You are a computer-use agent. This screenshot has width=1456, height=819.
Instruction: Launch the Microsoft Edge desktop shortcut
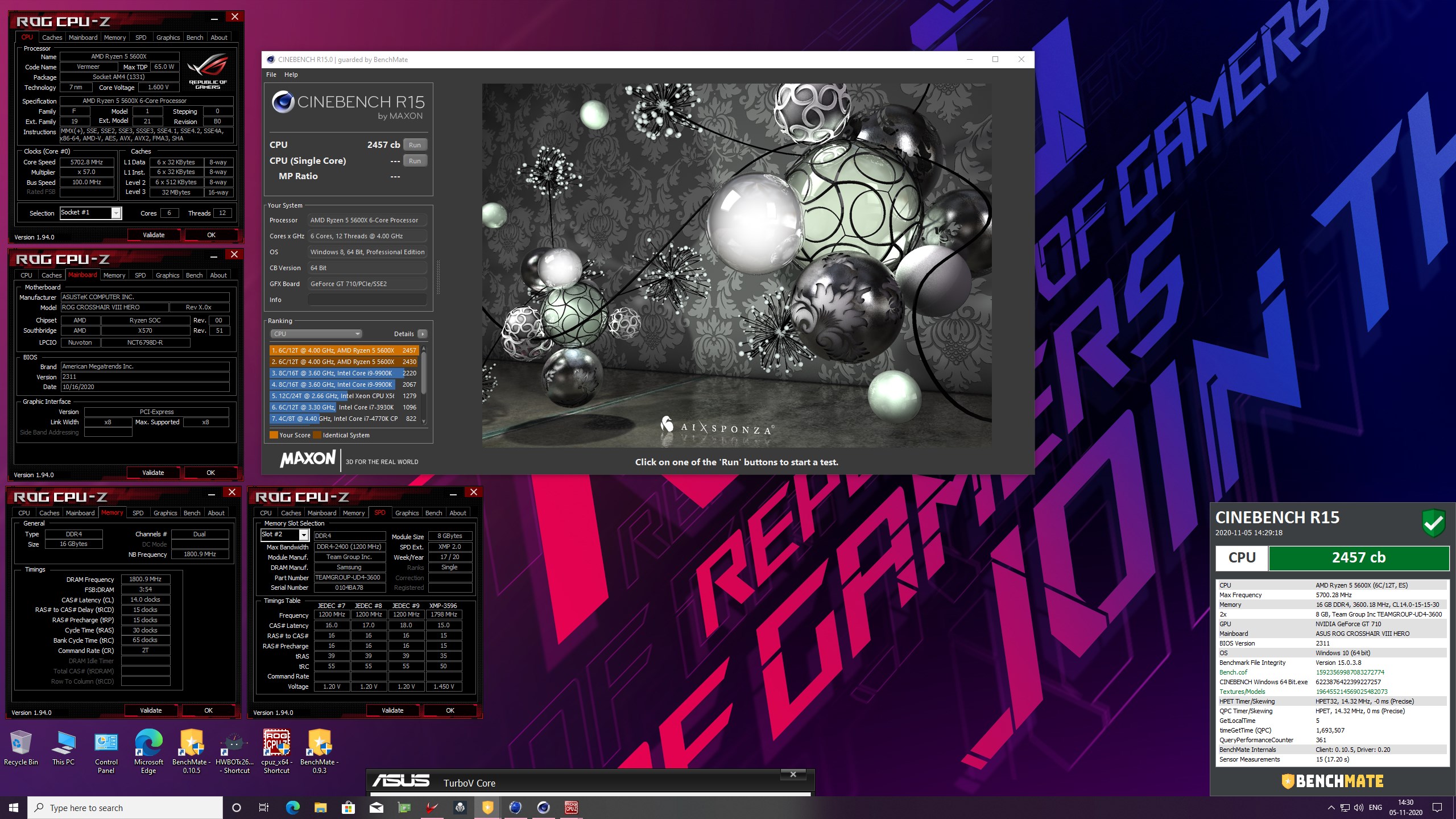(x=148, y=752)
